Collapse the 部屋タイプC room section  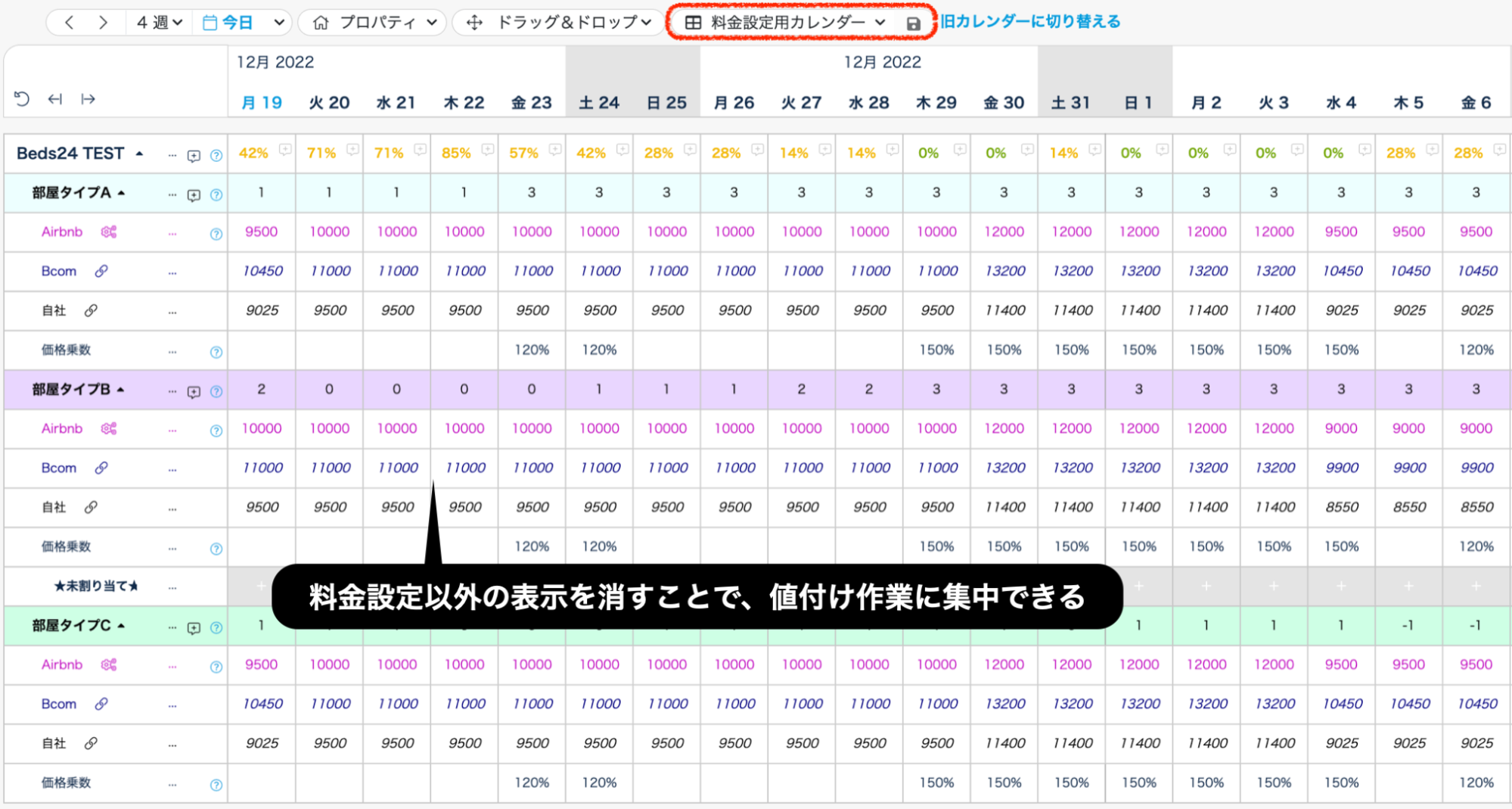[121, 626]
